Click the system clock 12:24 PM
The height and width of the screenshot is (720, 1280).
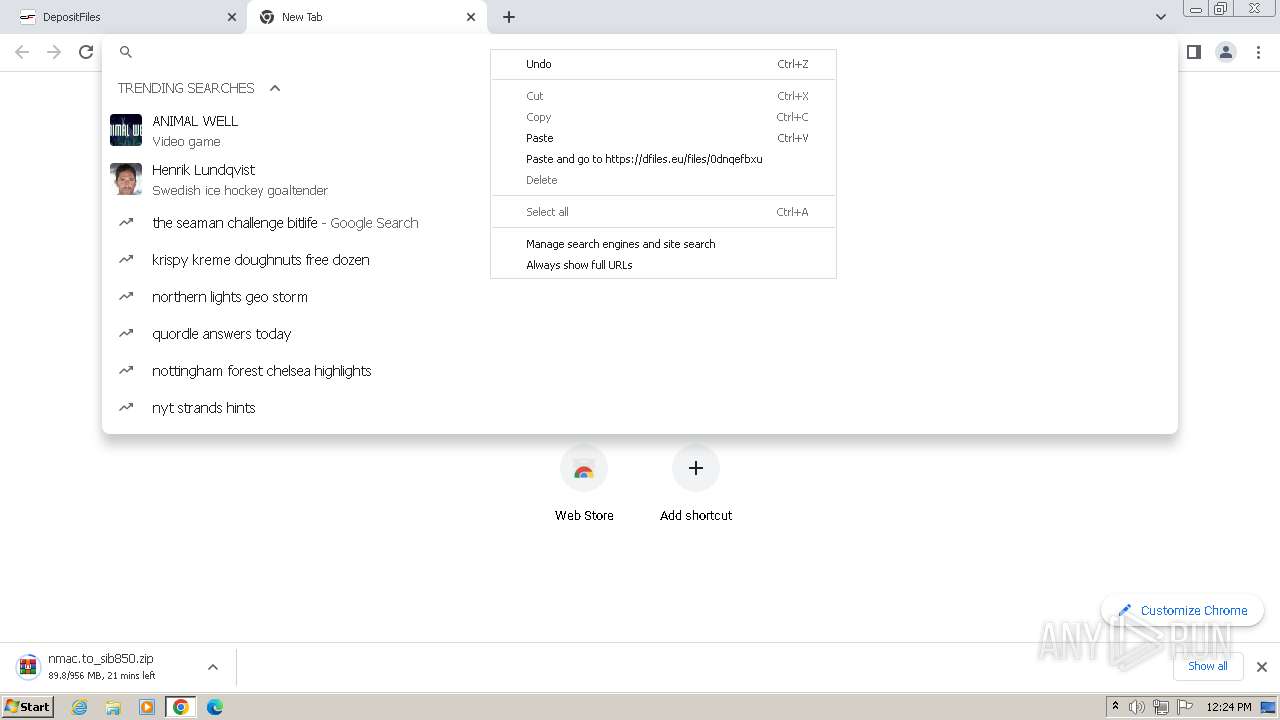click(x=1229, y=707)
